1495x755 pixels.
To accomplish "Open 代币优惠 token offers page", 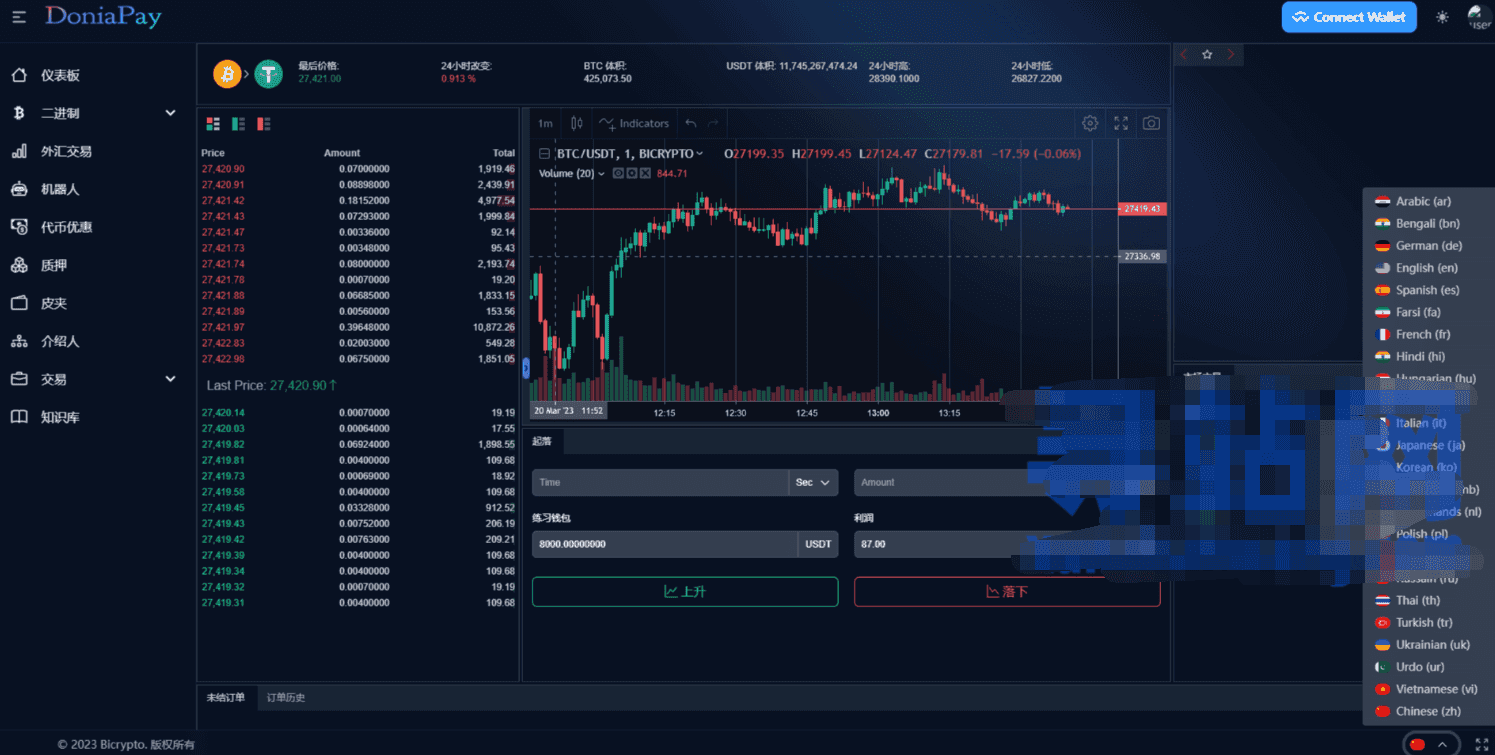I will [x=66, y=227].
